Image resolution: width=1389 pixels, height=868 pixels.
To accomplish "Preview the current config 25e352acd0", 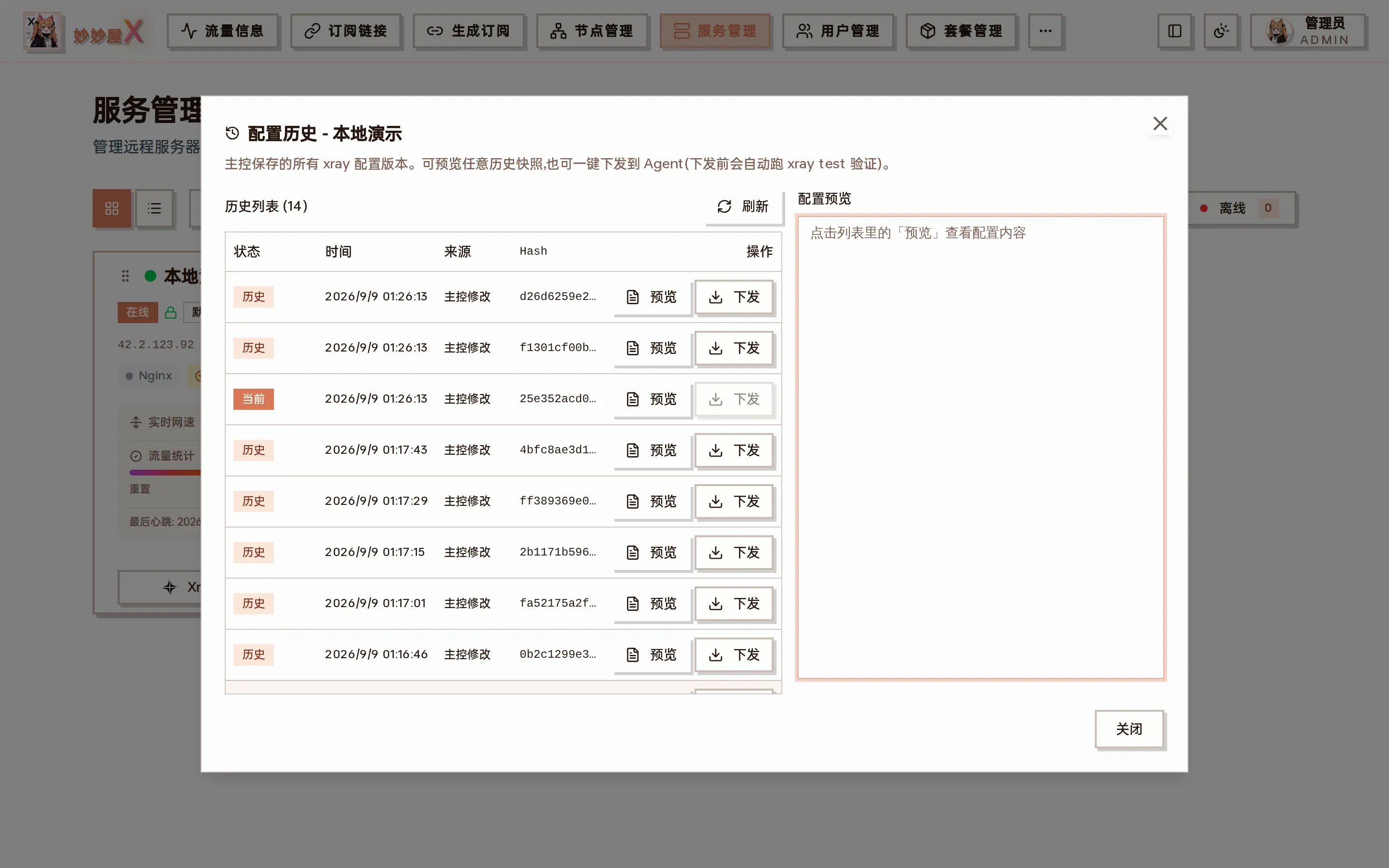I will [652, 399].
